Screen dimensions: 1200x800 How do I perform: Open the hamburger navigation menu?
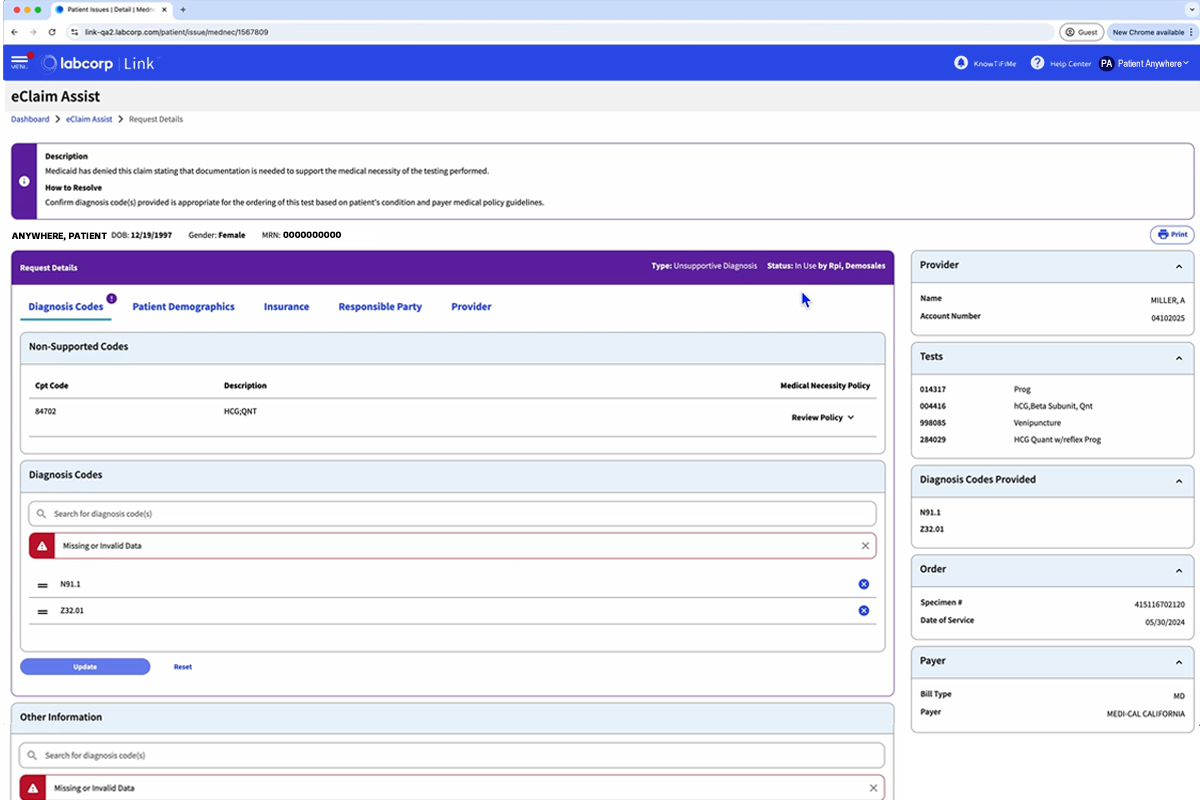(19, 60)
